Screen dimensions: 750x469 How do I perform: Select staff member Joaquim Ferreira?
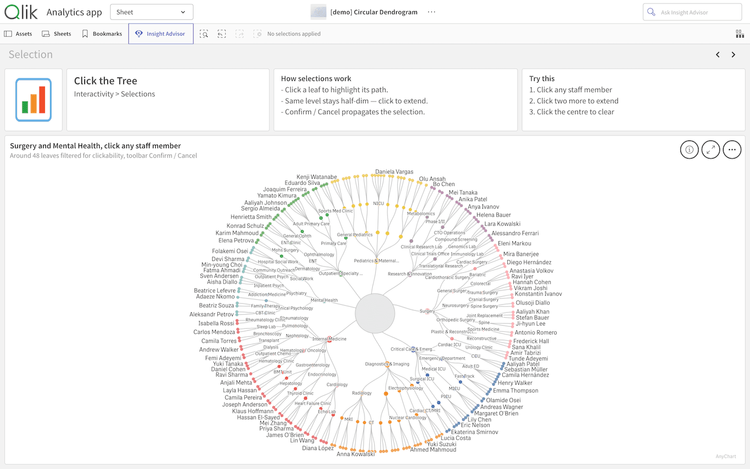coord(285,189)
